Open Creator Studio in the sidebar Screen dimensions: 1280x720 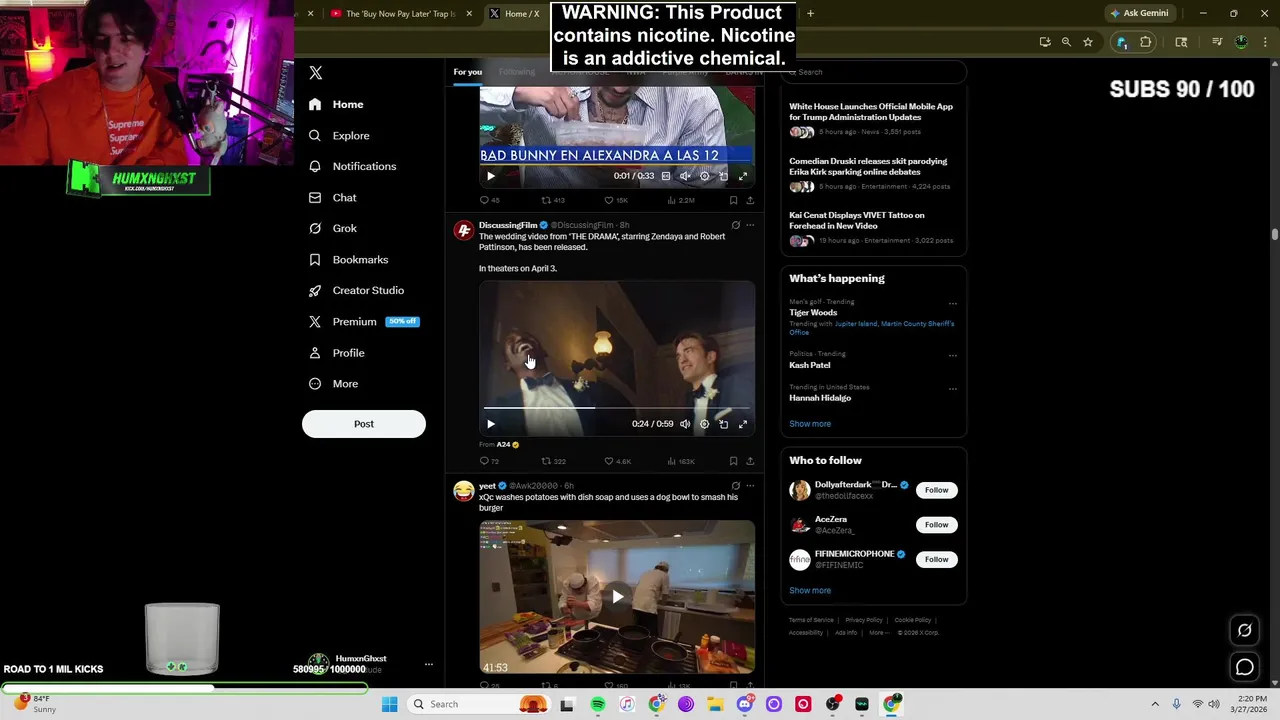click(x=356, y=291)
